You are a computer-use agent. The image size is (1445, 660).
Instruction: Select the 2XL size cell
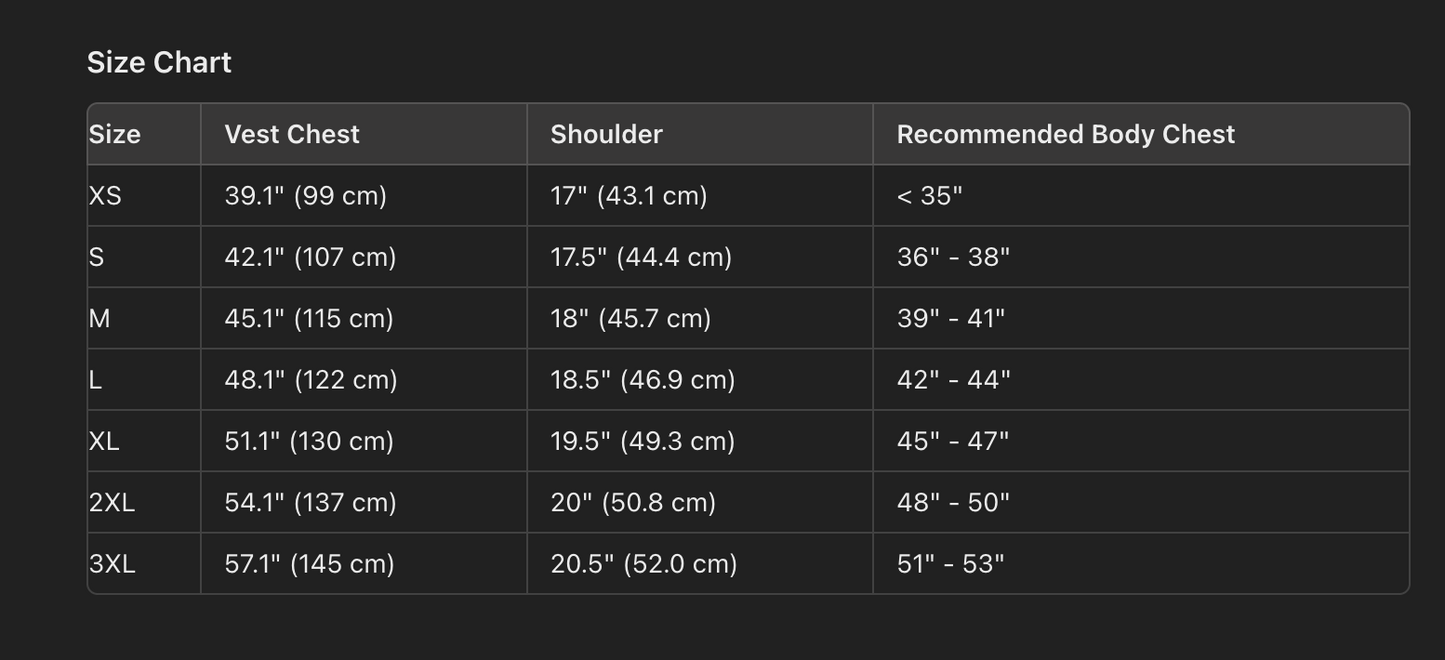[x=112, y=502]
